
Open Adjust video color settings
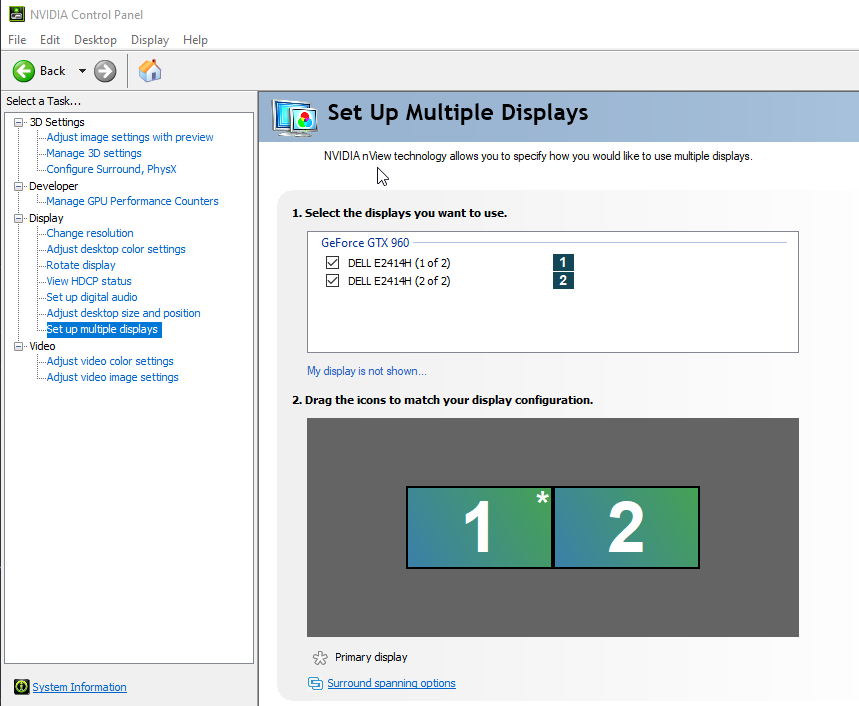(x=110, y=361)
